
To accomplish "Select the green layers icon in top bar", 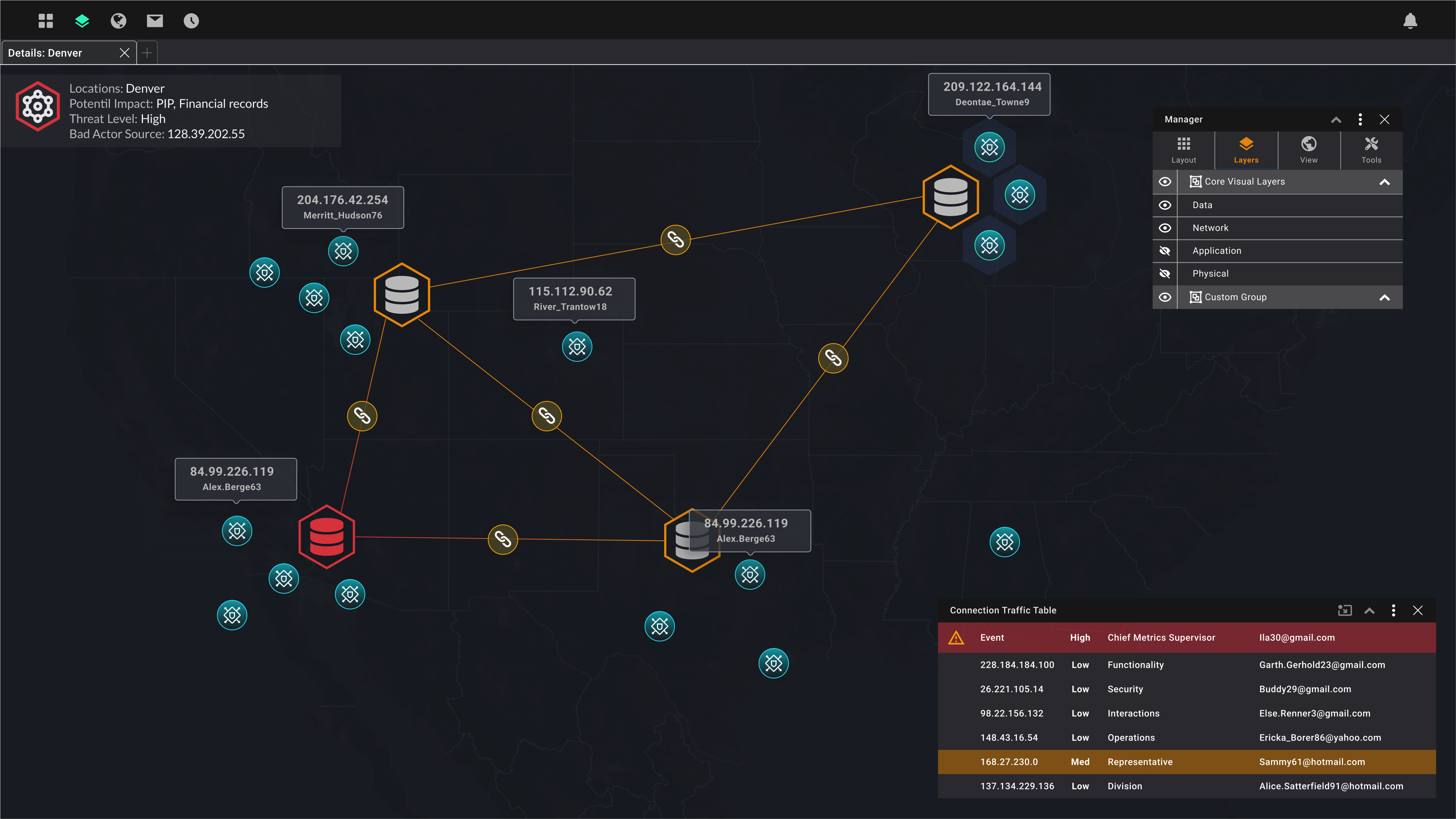I will [82, 21].
